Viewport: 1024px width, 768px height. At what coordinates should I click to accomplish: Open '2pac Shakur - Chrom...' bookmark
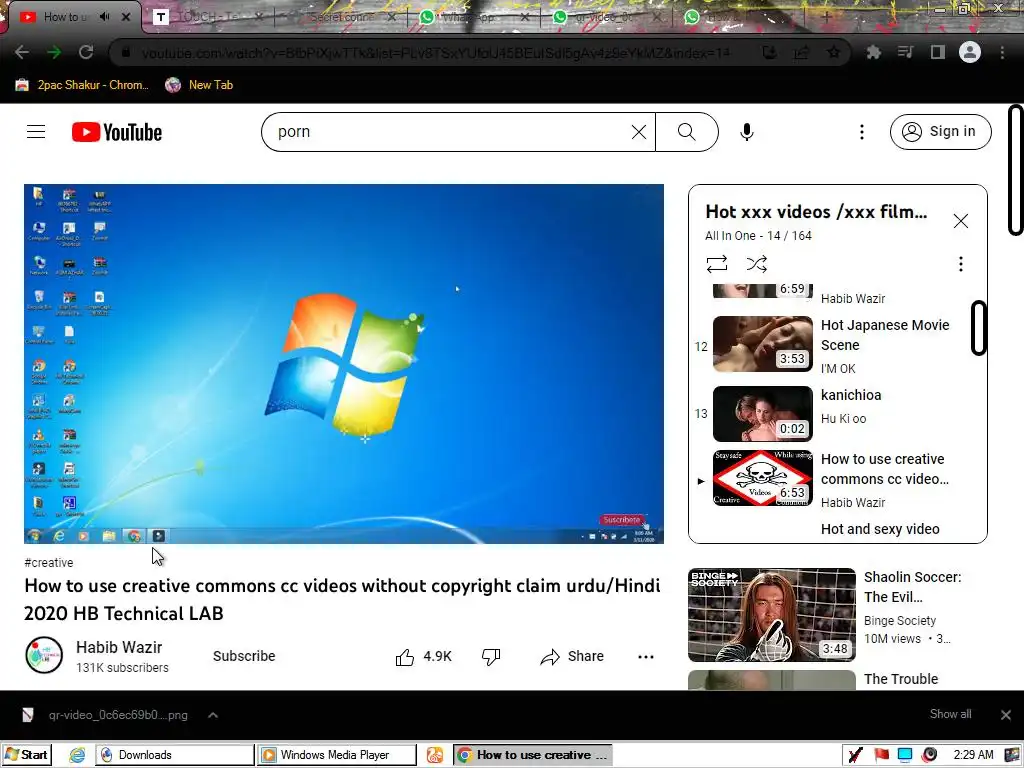pos(82,85)
